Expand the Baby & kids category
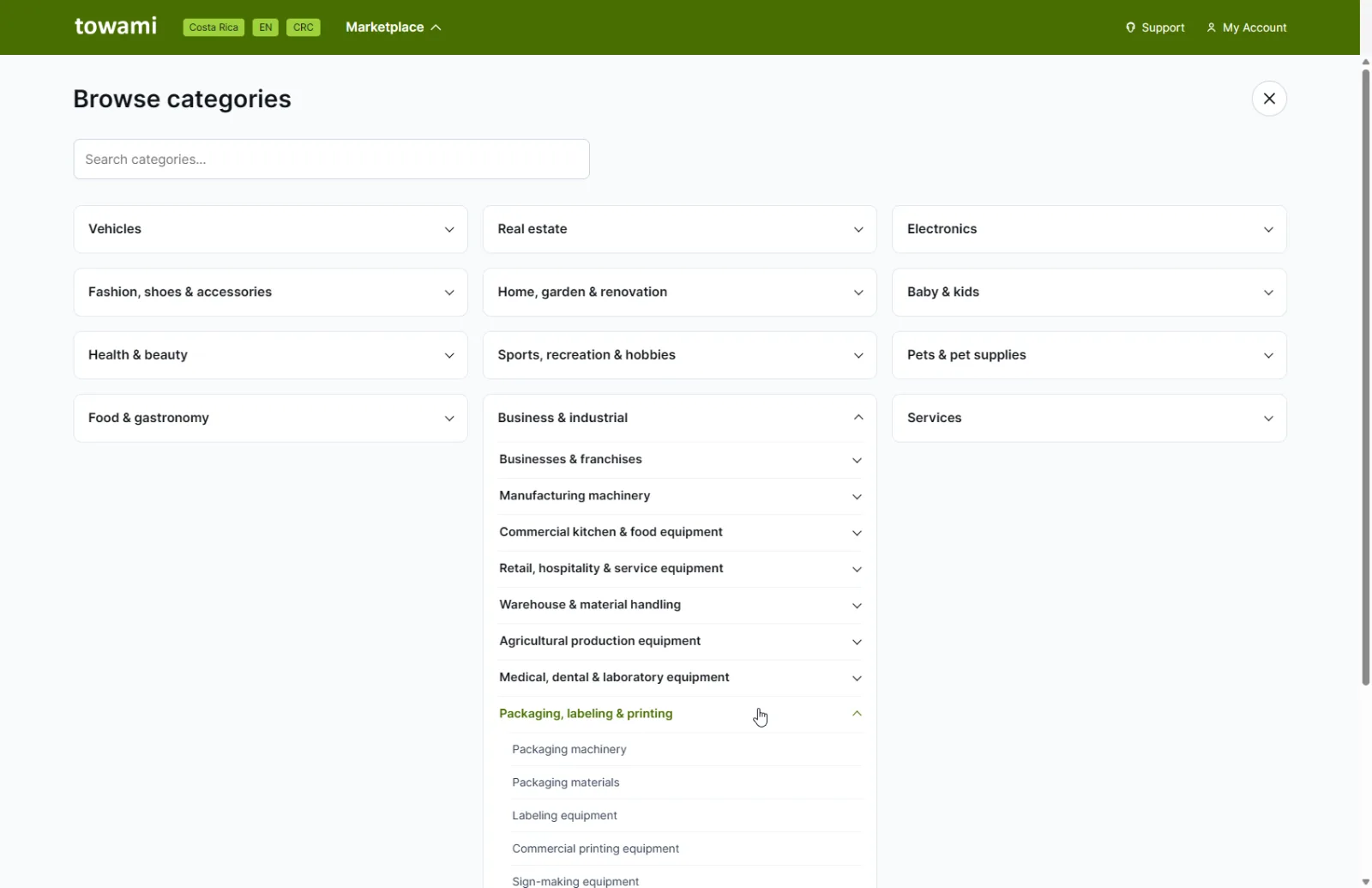This screenshot has height=888, width=1372. pyautogui.click(x=1089, y=292)
